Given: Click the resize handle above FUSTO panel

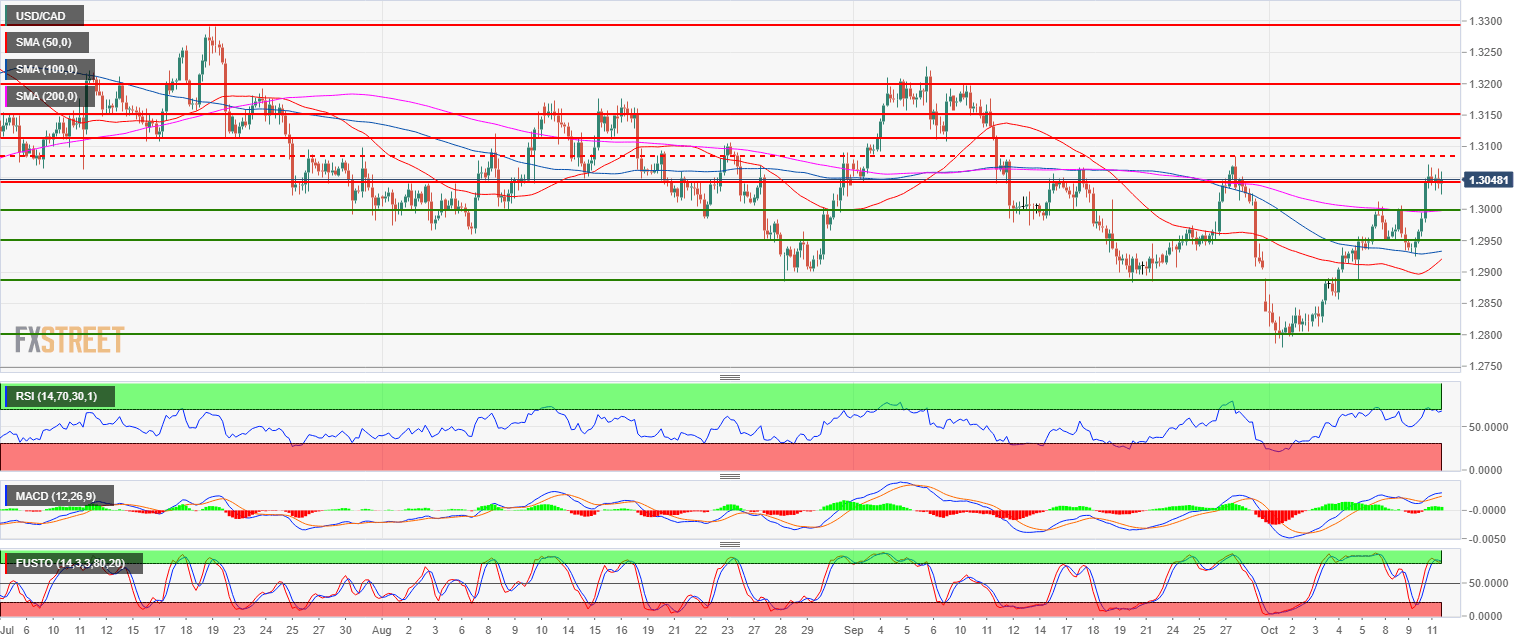Looking at the screenshot, I should click(x=729, y=544).
